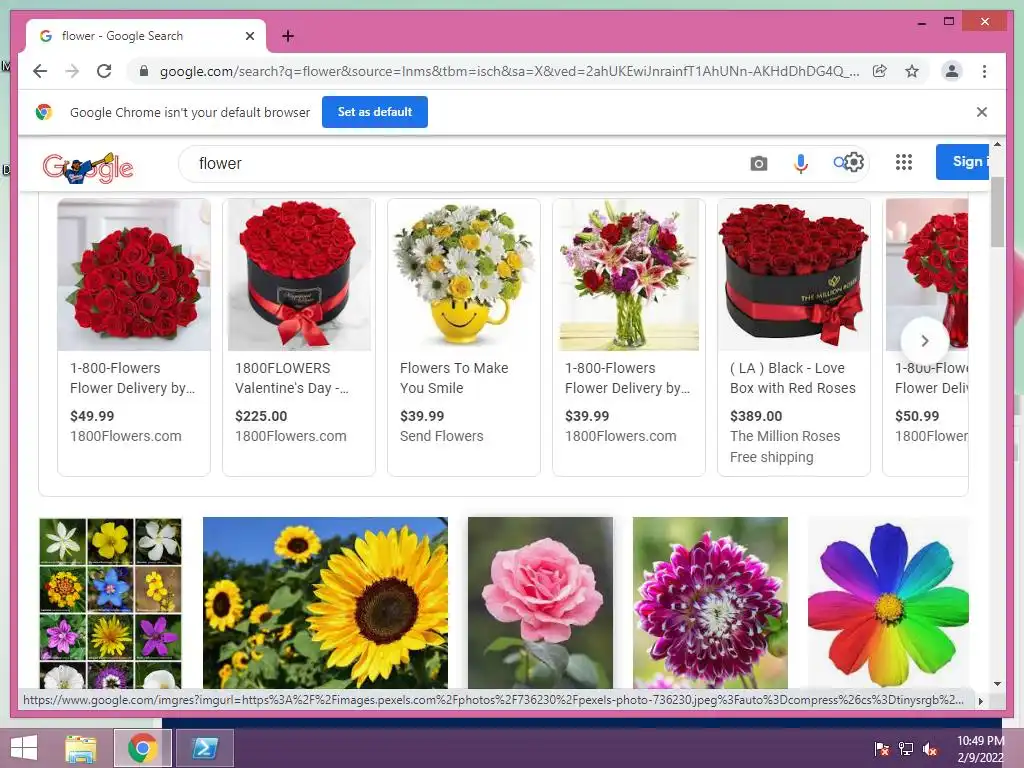Click the Send Flowers seller name
1024x768 pixels.
click(441, 436)
